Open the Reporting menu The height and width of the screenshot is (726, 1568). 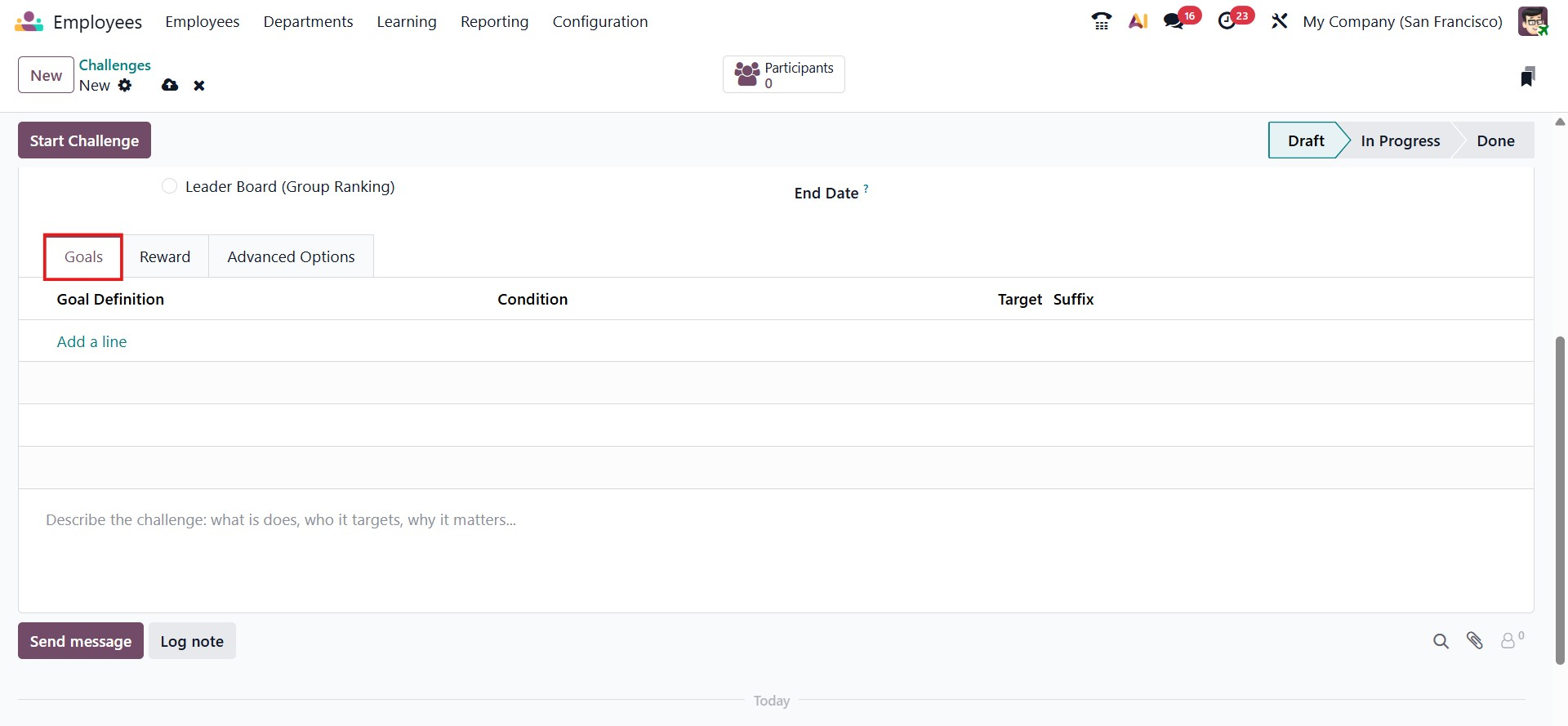click(494, 22)
